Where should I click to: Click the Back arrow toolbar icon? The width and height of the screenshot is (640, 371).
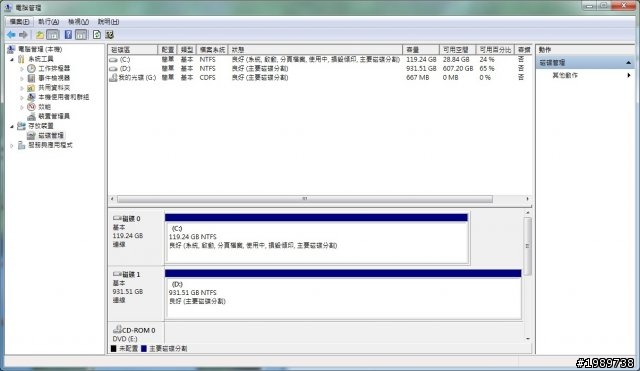[11, 35]
